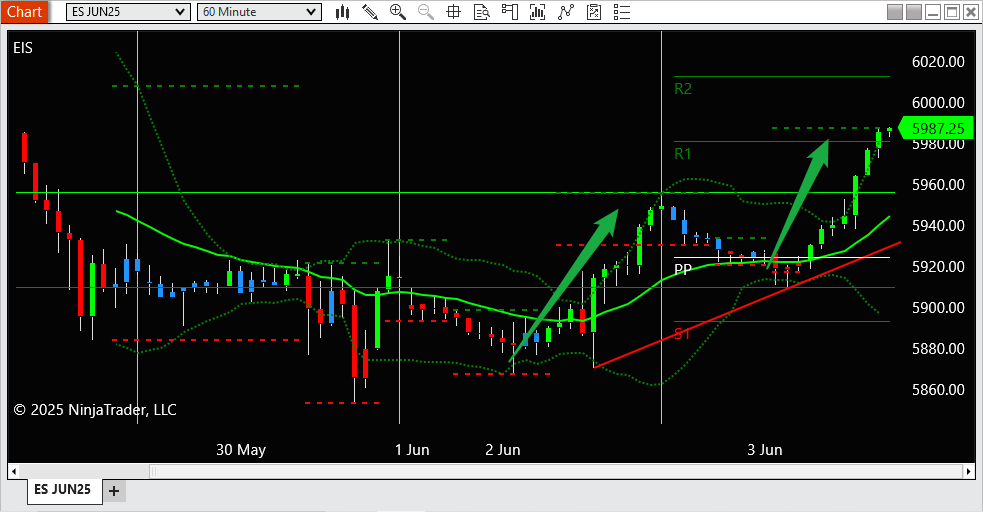Viewport: 983px width, 512px height.
Task: Click the 5920.00 price axis label
Action: (938, 266)
